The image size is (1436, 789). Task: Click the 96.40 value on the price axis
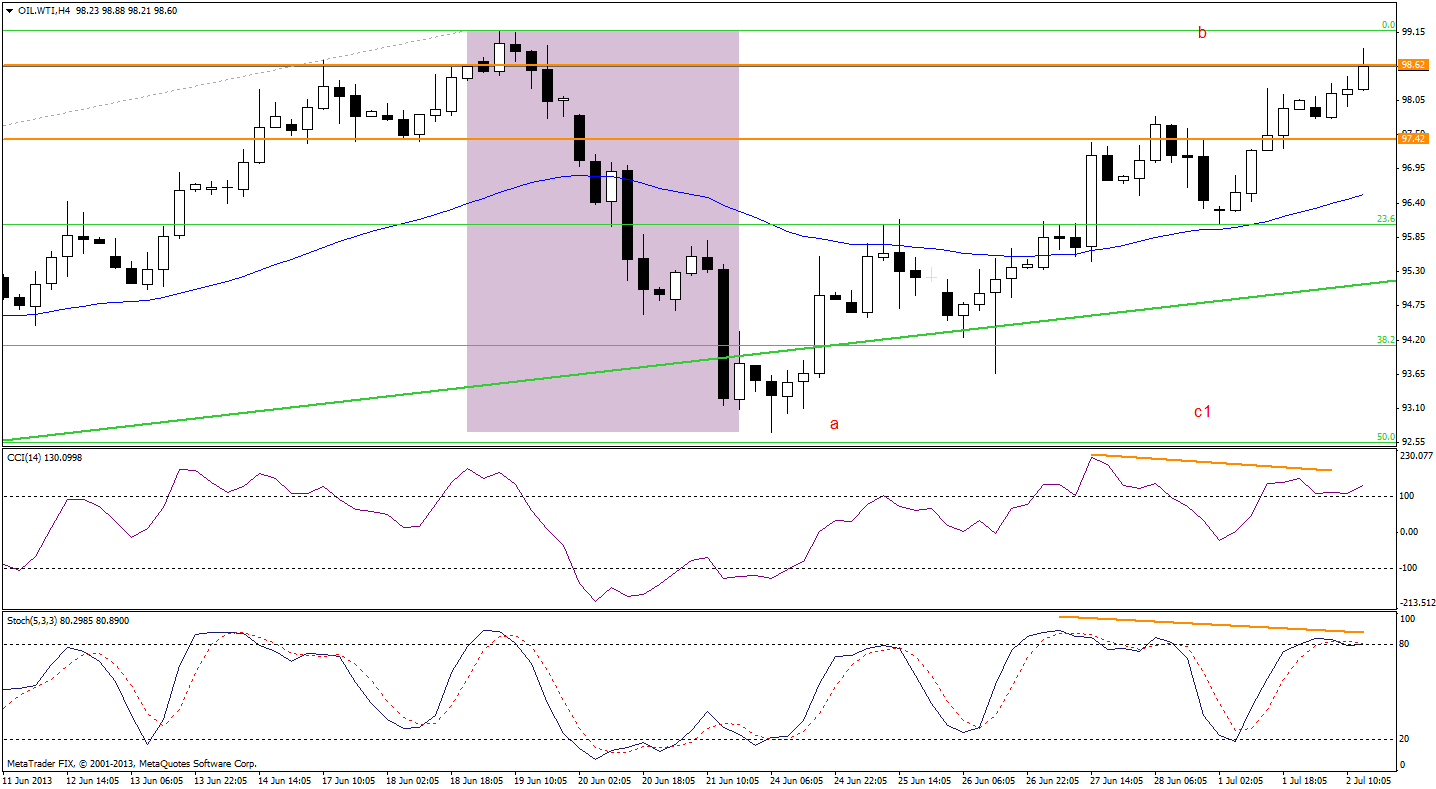1413,203
